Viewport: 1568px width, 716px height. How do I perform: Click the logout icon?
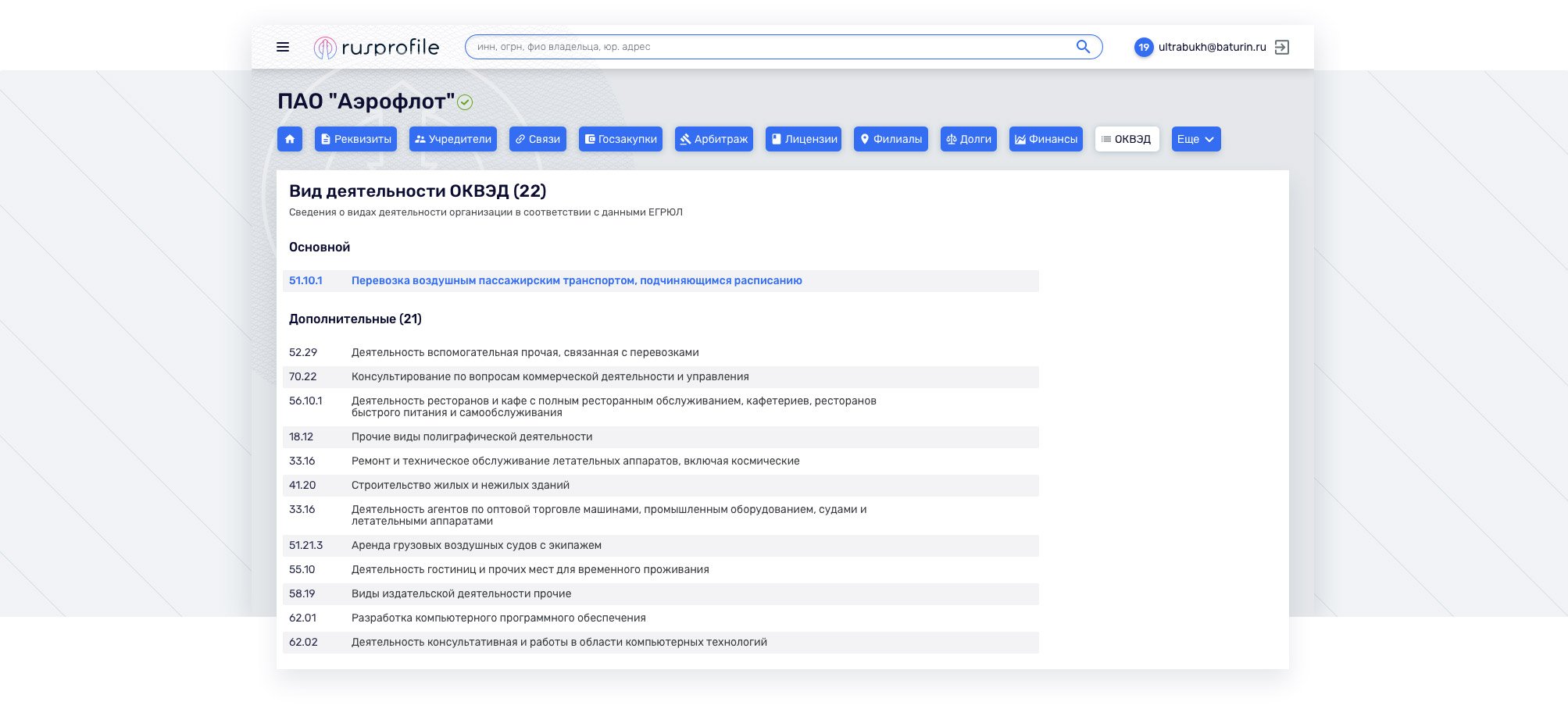(1282, 47)
